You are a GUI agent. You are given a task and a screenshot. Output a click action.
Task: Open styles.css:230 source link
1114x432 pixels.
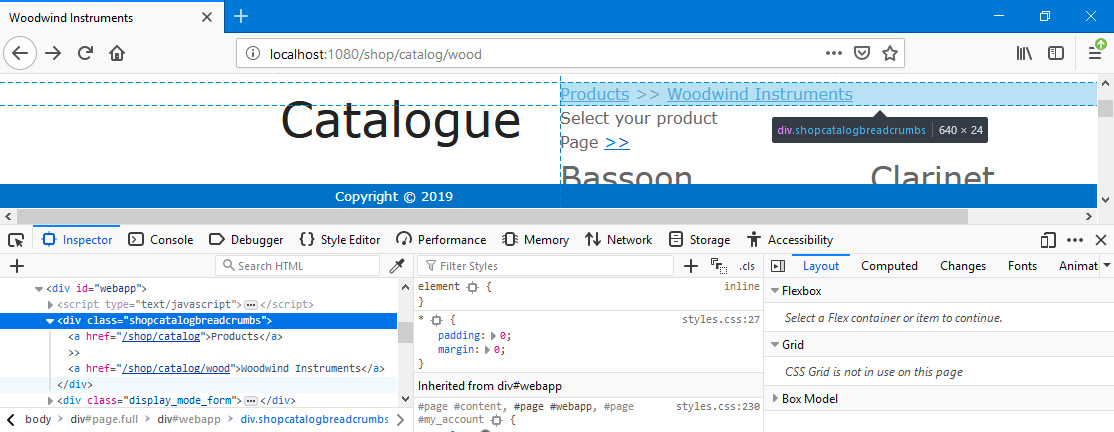click(x=718, y=406)
